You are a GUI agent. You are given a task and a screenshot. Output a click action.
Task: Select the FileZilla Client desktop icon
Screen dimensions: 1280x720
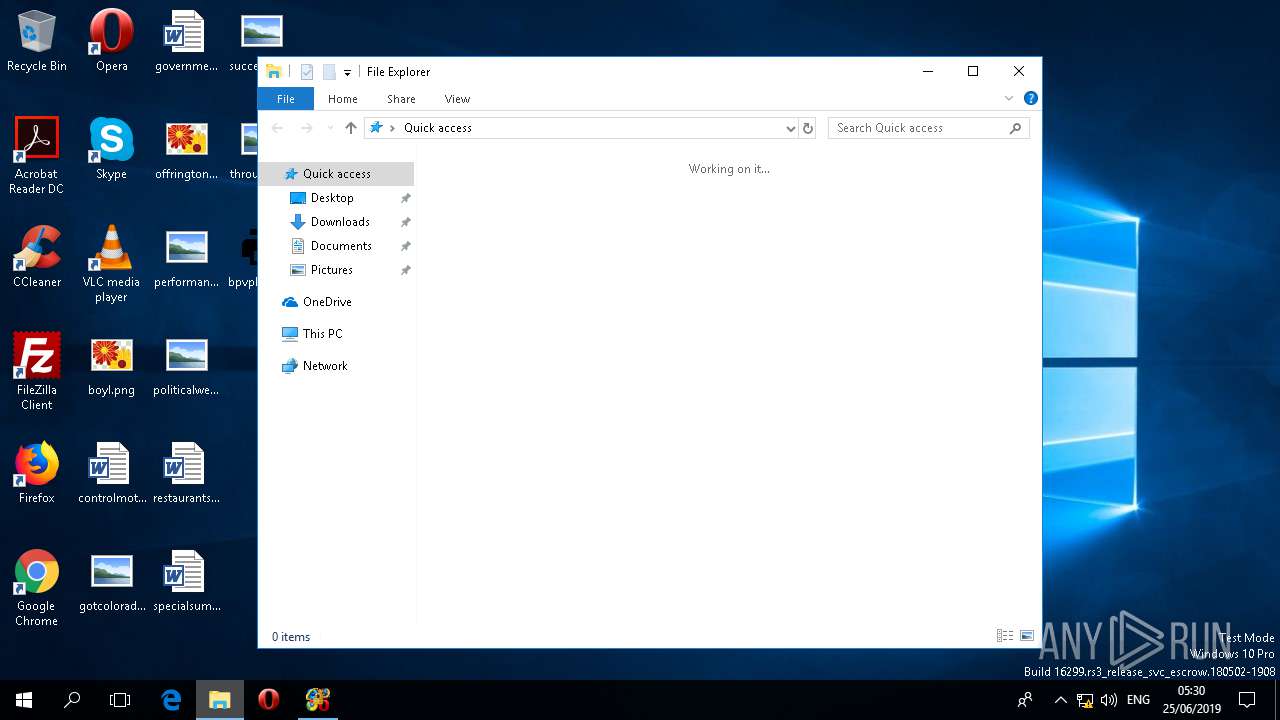tap(37, 372)
